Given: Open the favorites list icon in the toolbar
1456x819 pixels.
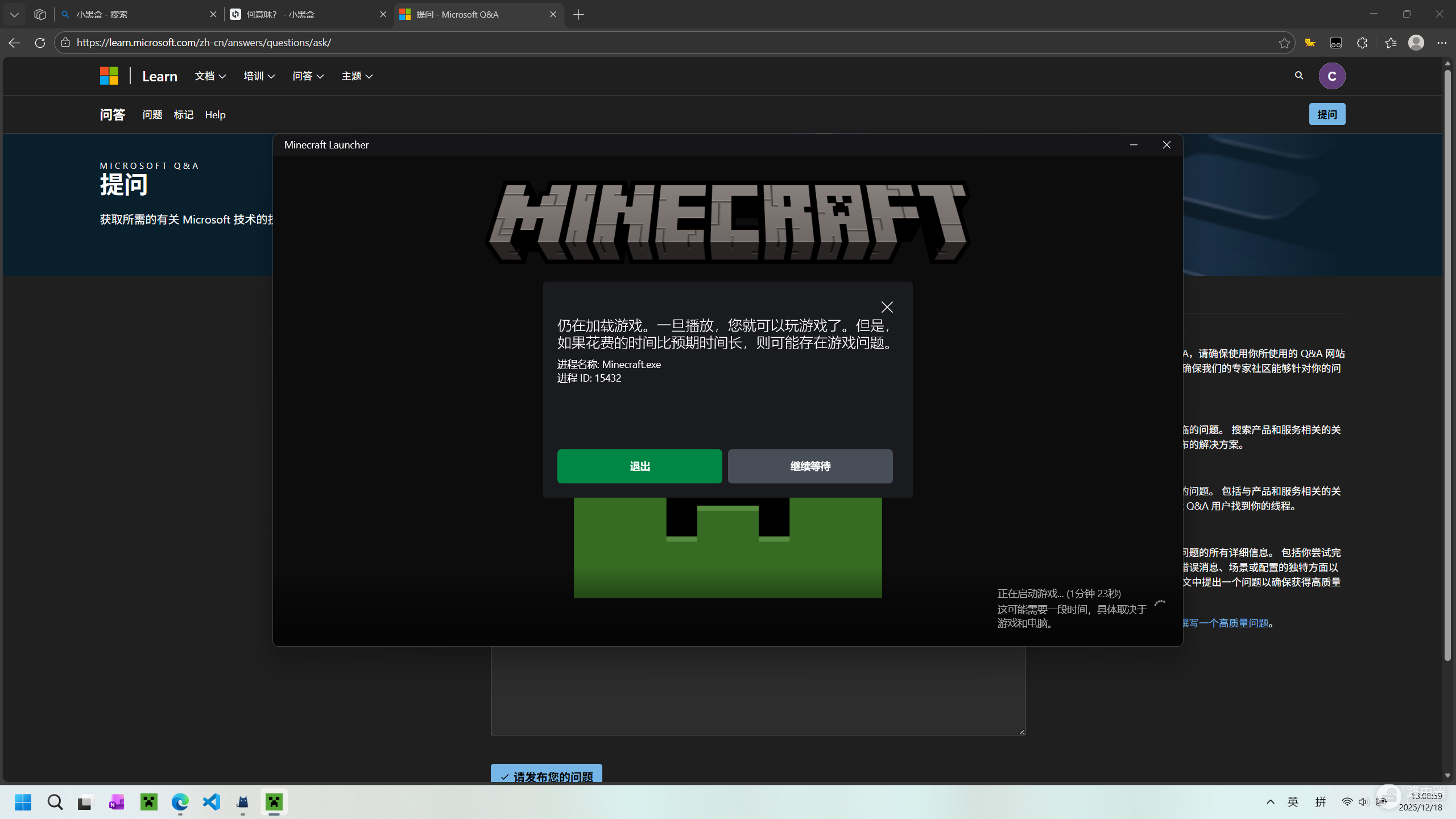Looking at the screenshot, I should coord(1391,43).
